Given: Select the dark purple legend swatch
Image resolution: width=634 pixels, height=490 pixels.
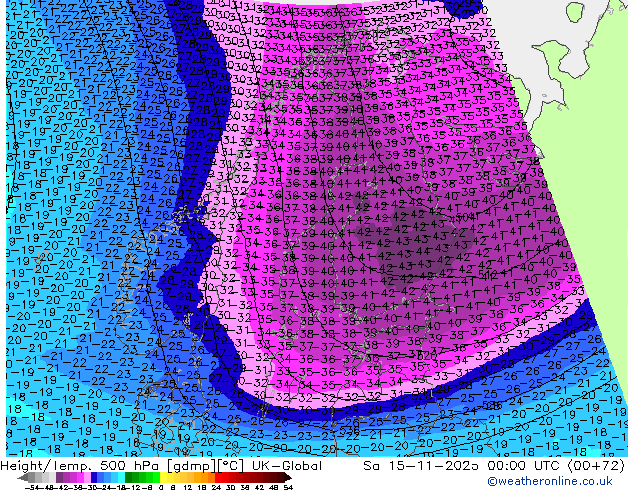Looking at the screenshot, I should (59, 477).
